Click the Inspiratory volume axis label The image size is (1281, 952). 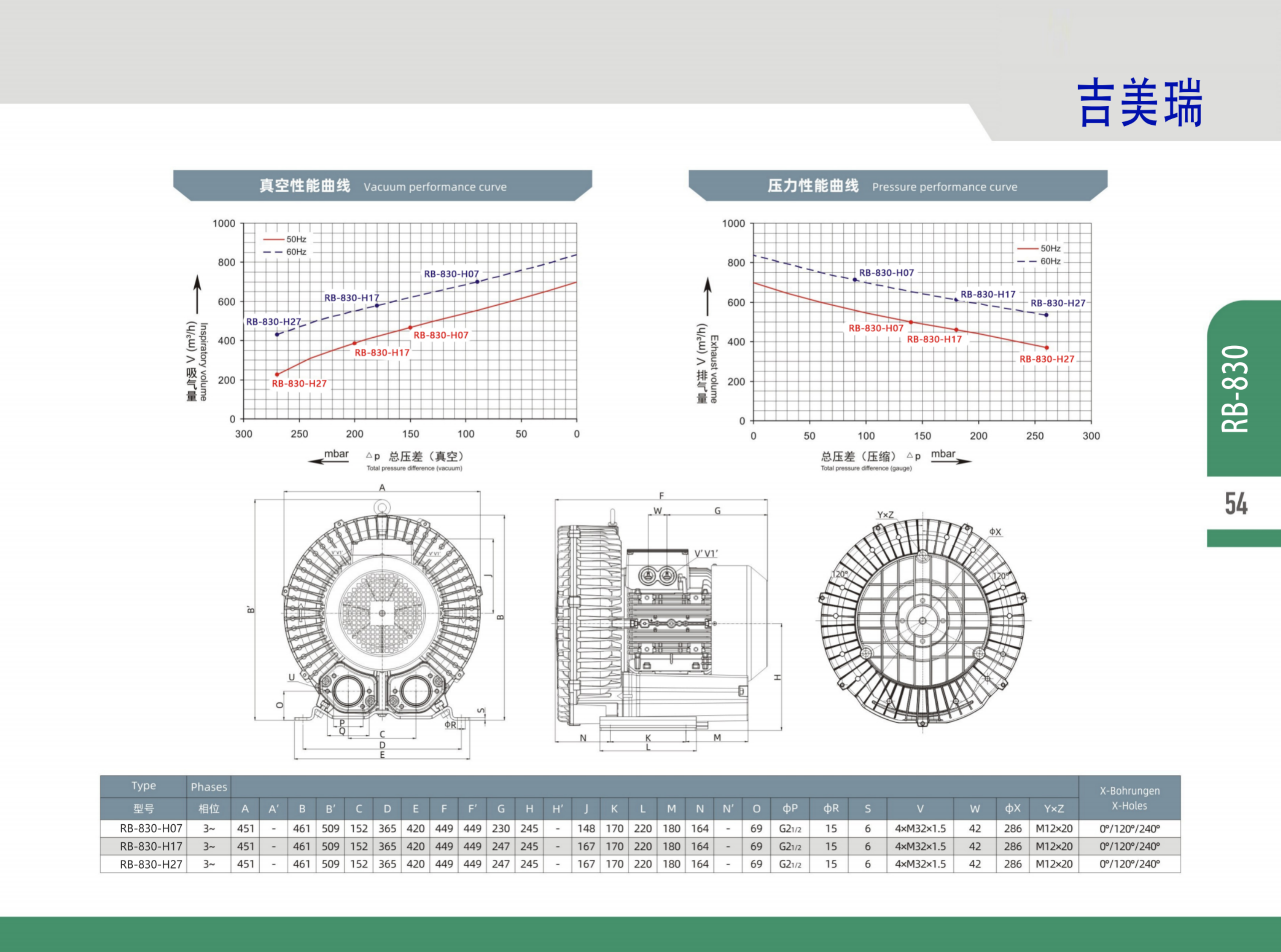pos(203,361)
